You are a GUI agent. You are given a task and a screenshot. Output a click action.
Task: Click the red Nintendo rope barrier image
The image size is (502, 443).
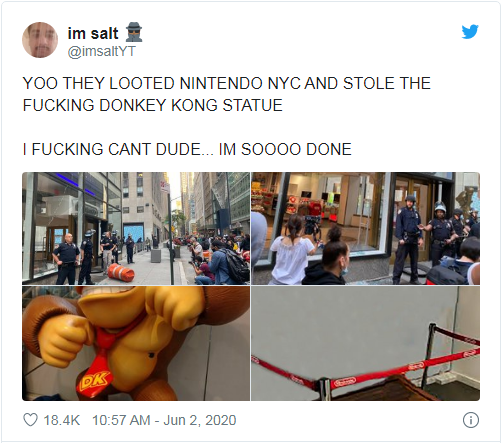click(367, 367)
